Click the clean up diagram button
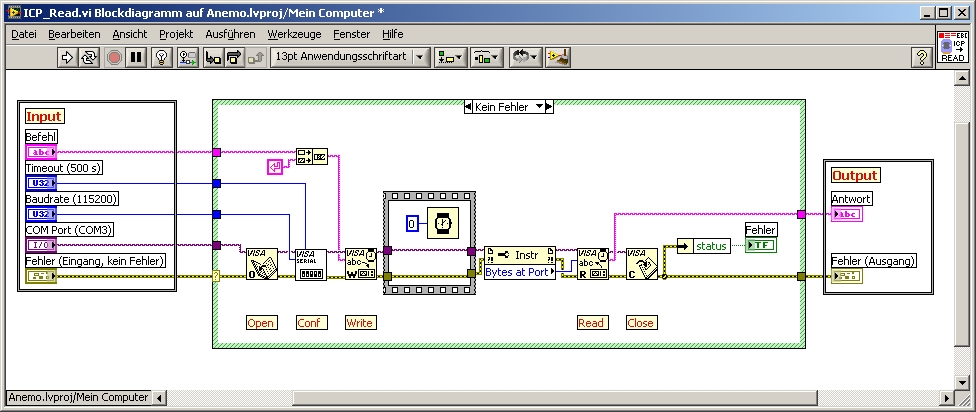 (558, 57)
